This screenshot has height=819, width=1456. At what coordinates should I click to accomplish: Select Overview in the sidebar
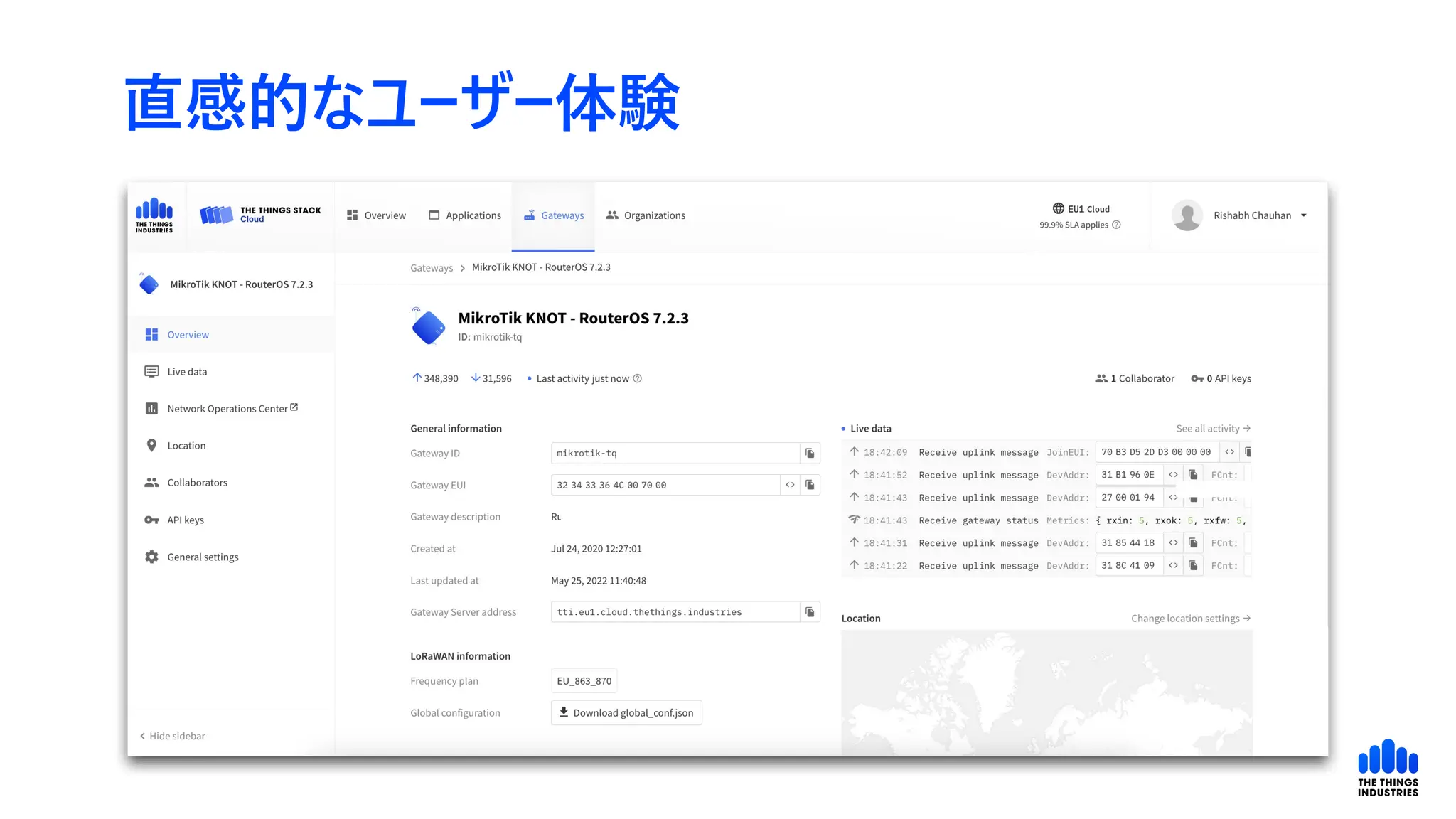click(x=231, y=335)
